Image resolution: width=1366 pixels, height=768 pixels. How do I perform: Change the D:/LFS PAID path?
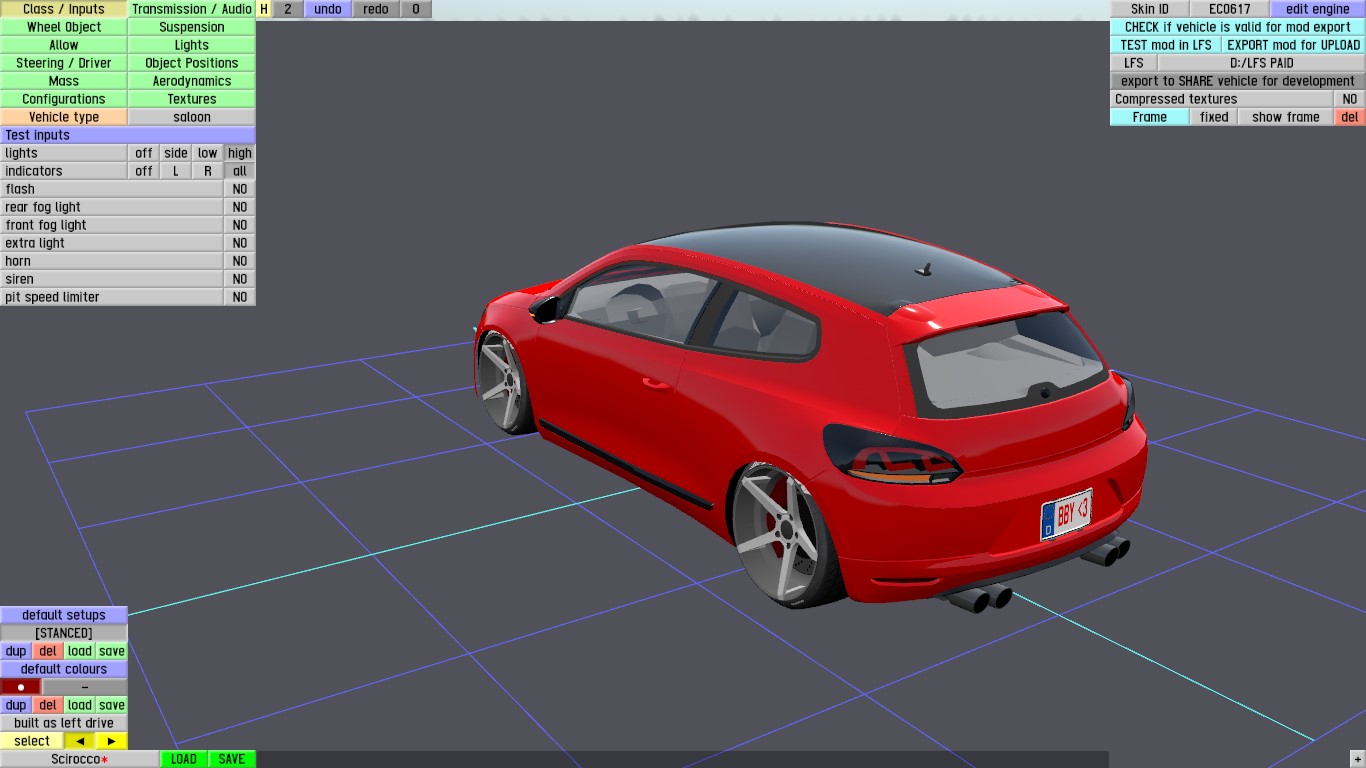(1262, 63)
